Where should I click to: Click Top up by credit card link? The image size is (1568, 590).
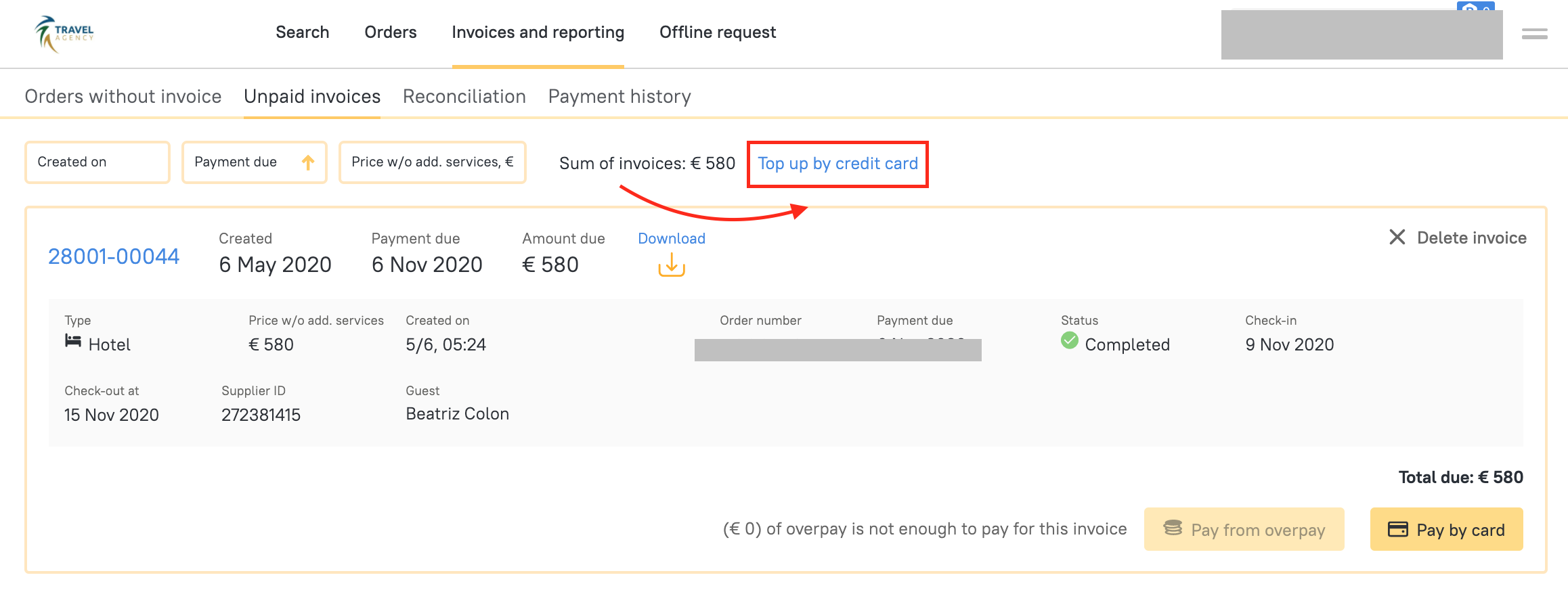(x=837, y=164)
